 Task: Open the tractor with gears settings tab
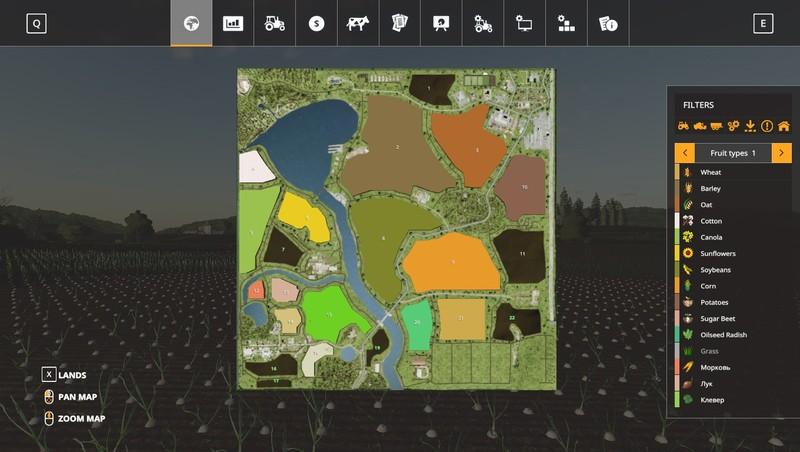(483, 23)
